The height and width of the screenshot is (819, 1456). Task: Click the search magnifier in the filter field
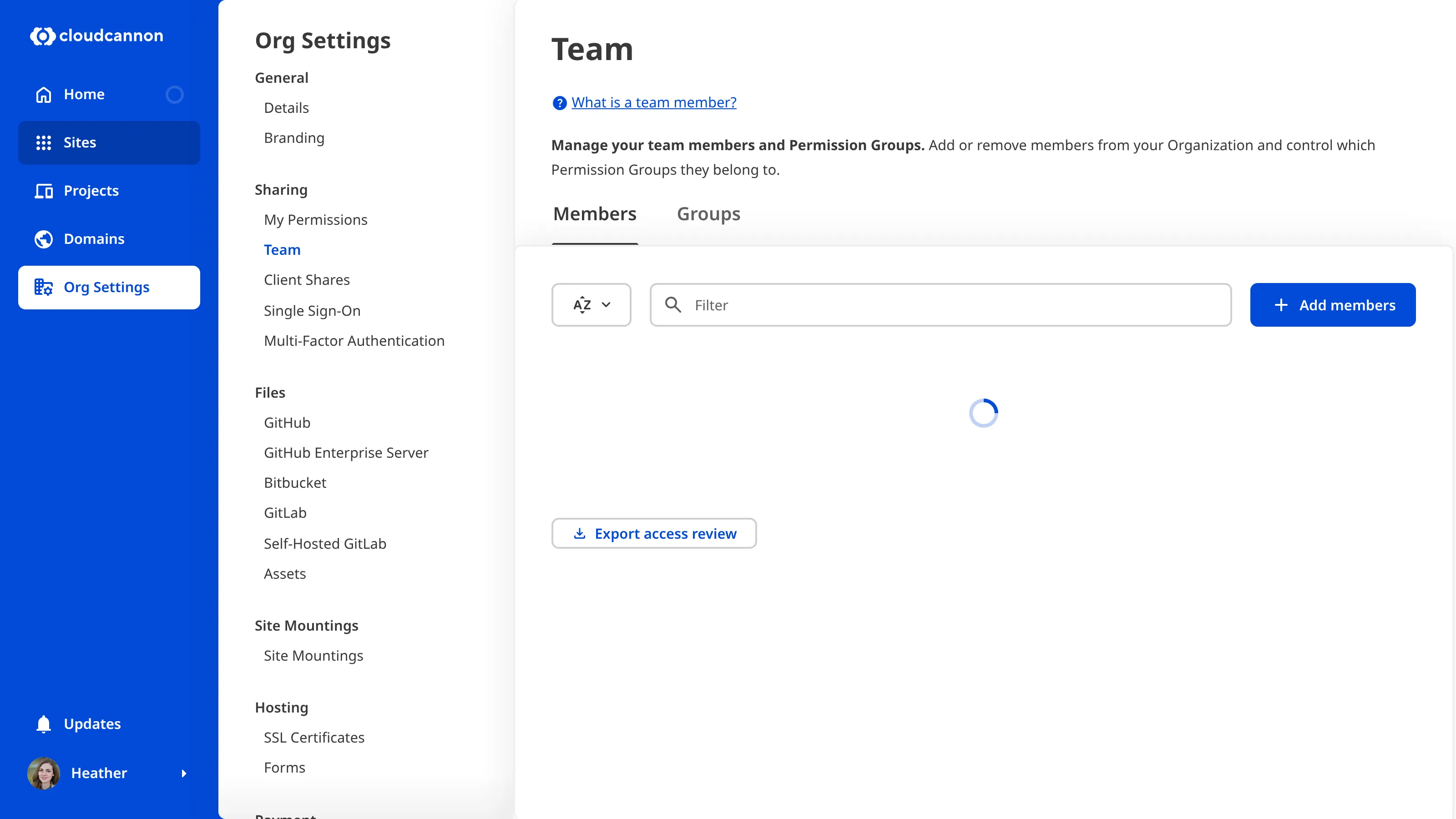[x=673, y=305]
